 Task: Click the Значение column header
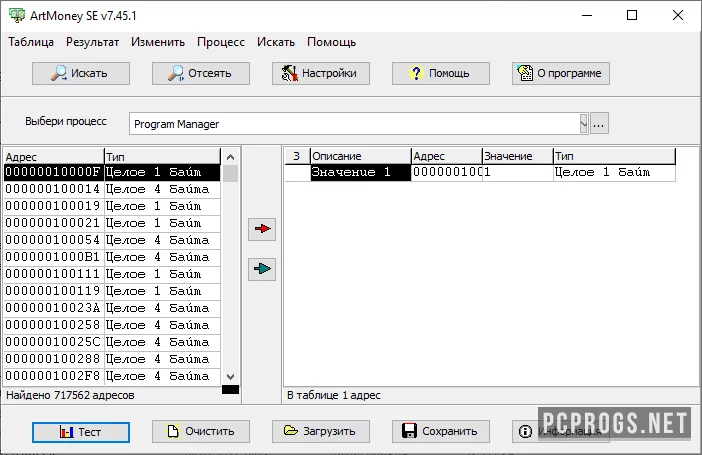click(x=518, y=156)
